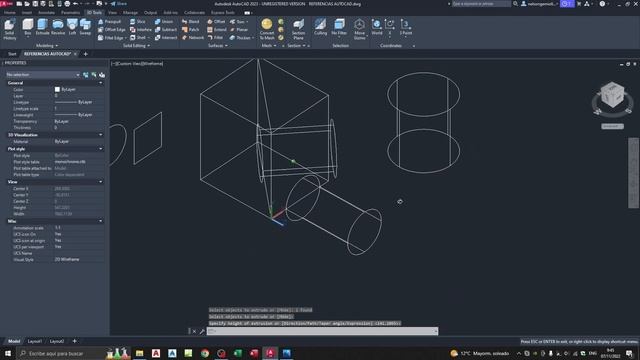This screenshot has height=360, width=640.
Task: Click in the command line input
Action: (x=322, y=331)
